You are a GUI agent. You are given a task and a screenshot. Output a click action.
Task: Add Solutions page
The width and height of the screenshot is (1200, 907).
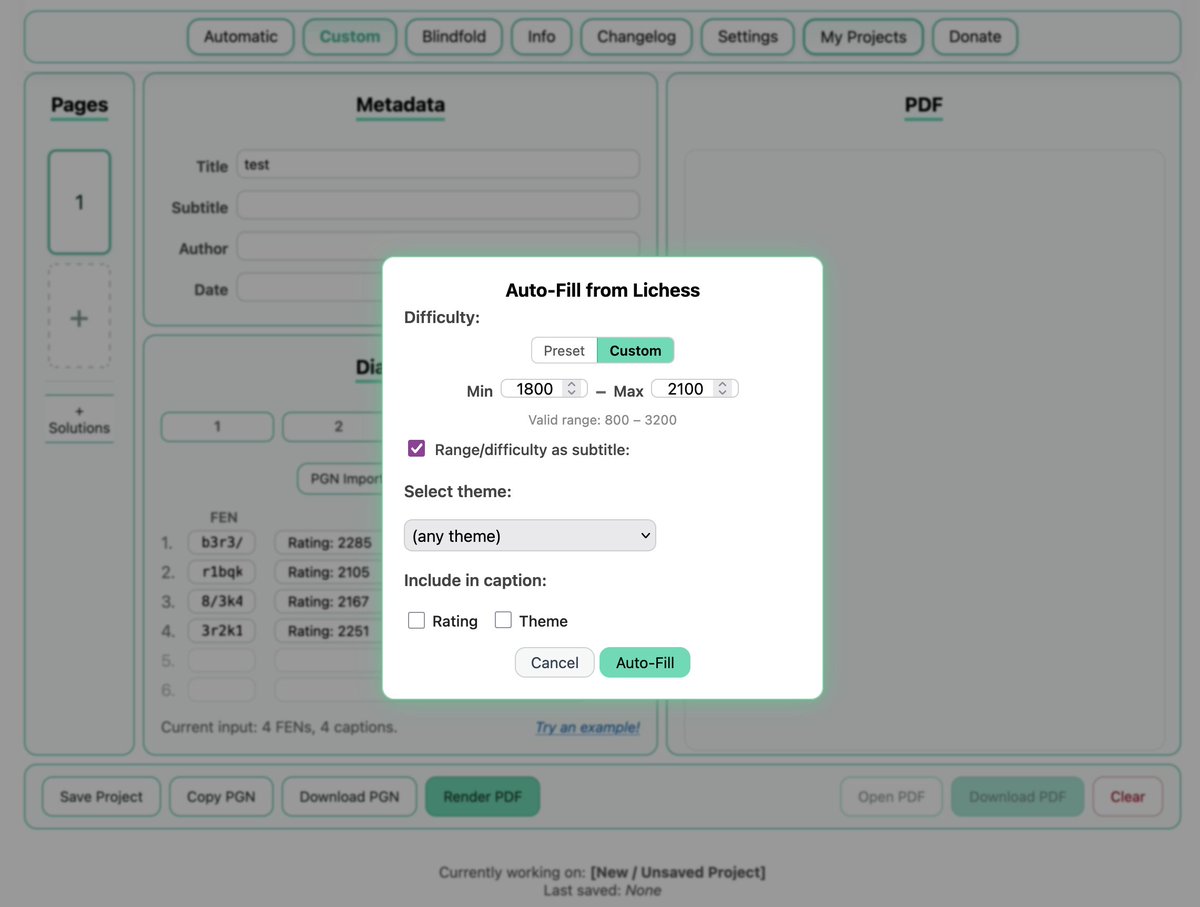click(79, 420)
